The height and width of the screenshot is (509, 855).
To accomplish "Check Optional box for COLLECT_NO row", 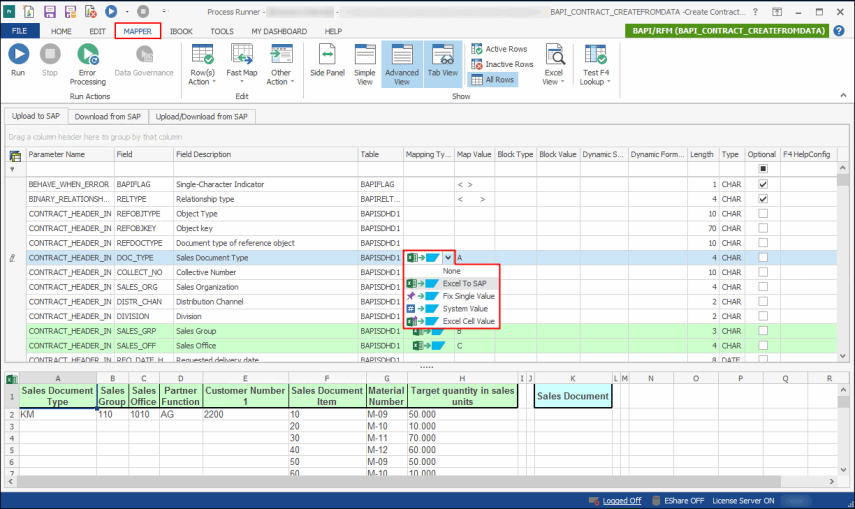I will [x=763, y=272].
